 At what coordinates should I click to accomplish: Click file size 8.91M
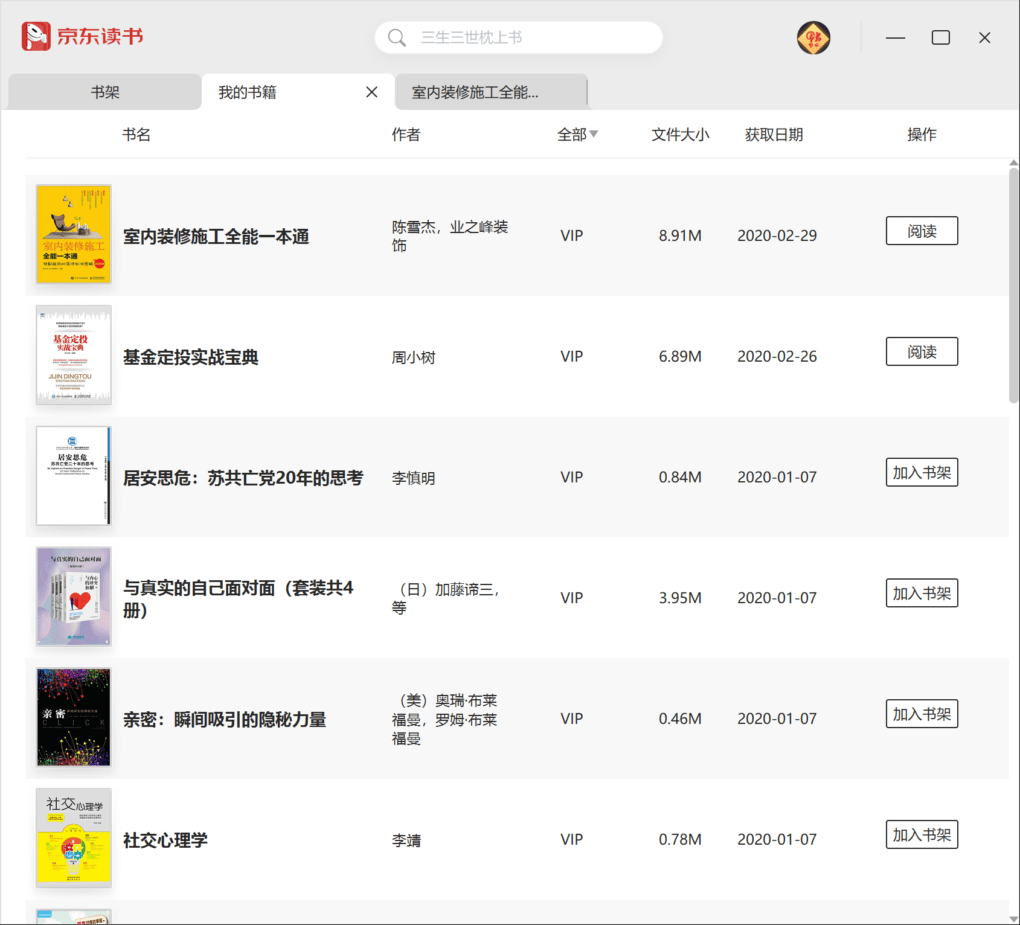tap(680, 235)
